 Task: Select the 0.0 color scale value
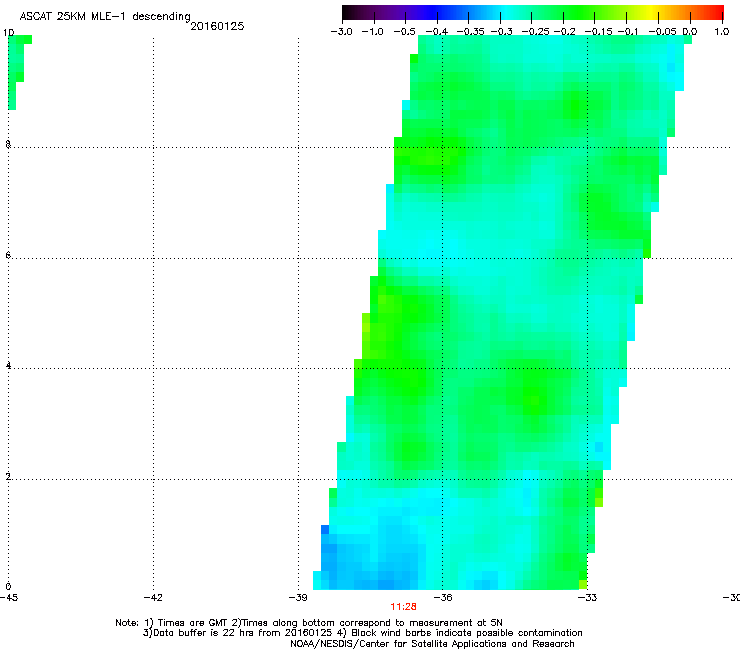(x=690, y=32)
